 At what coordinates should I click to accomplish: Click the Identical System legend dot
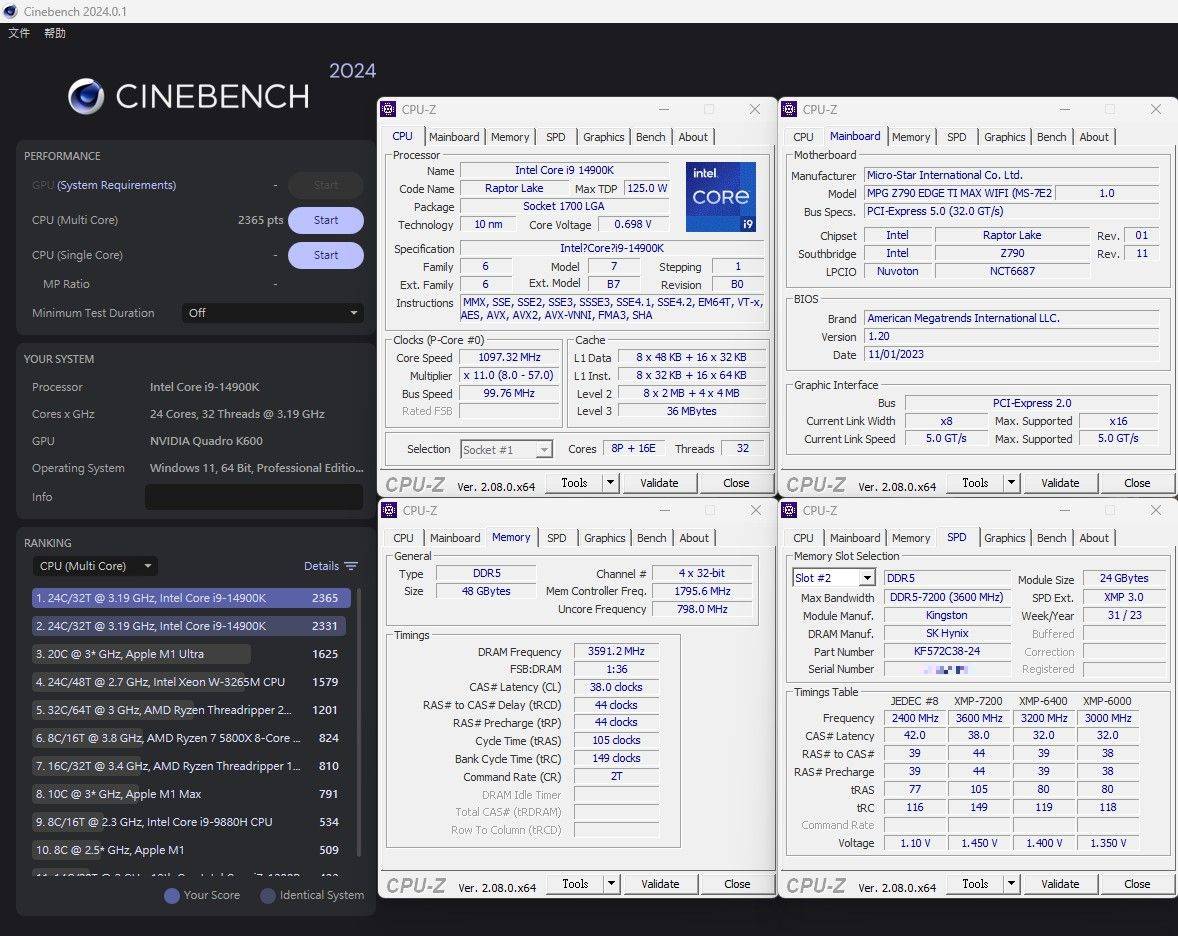pyautogui.click(x=267, y=895)
